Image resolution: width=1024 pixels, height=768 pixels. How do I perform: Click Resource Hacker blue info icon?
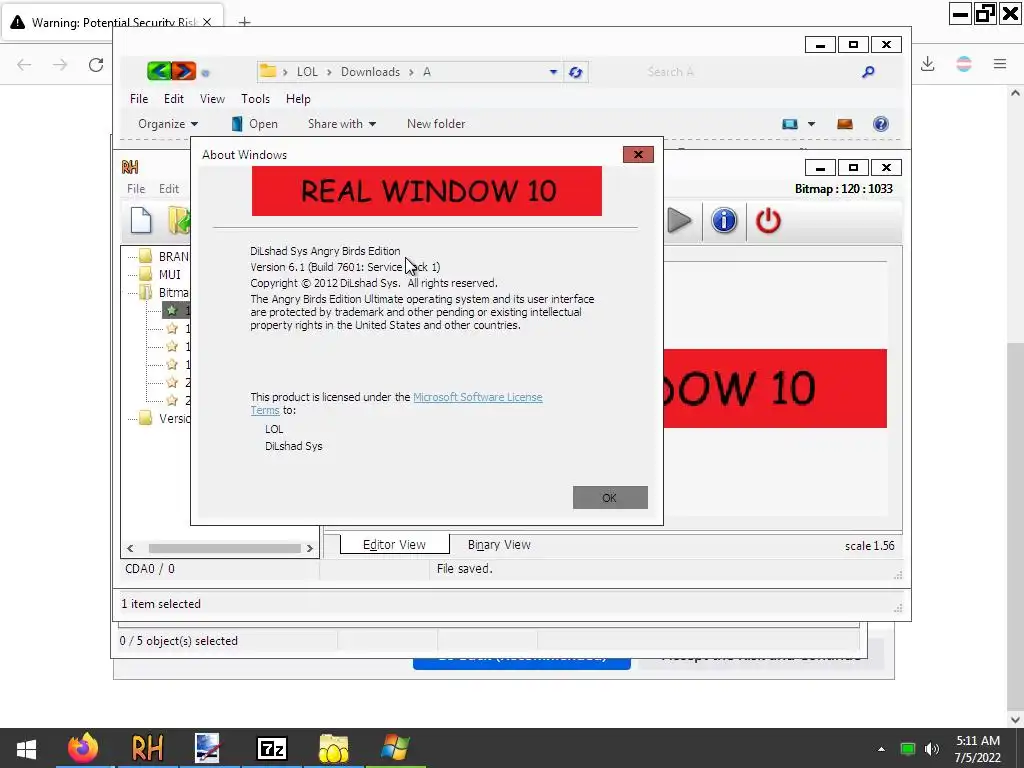pyautogui.click(x=724, y=221)
